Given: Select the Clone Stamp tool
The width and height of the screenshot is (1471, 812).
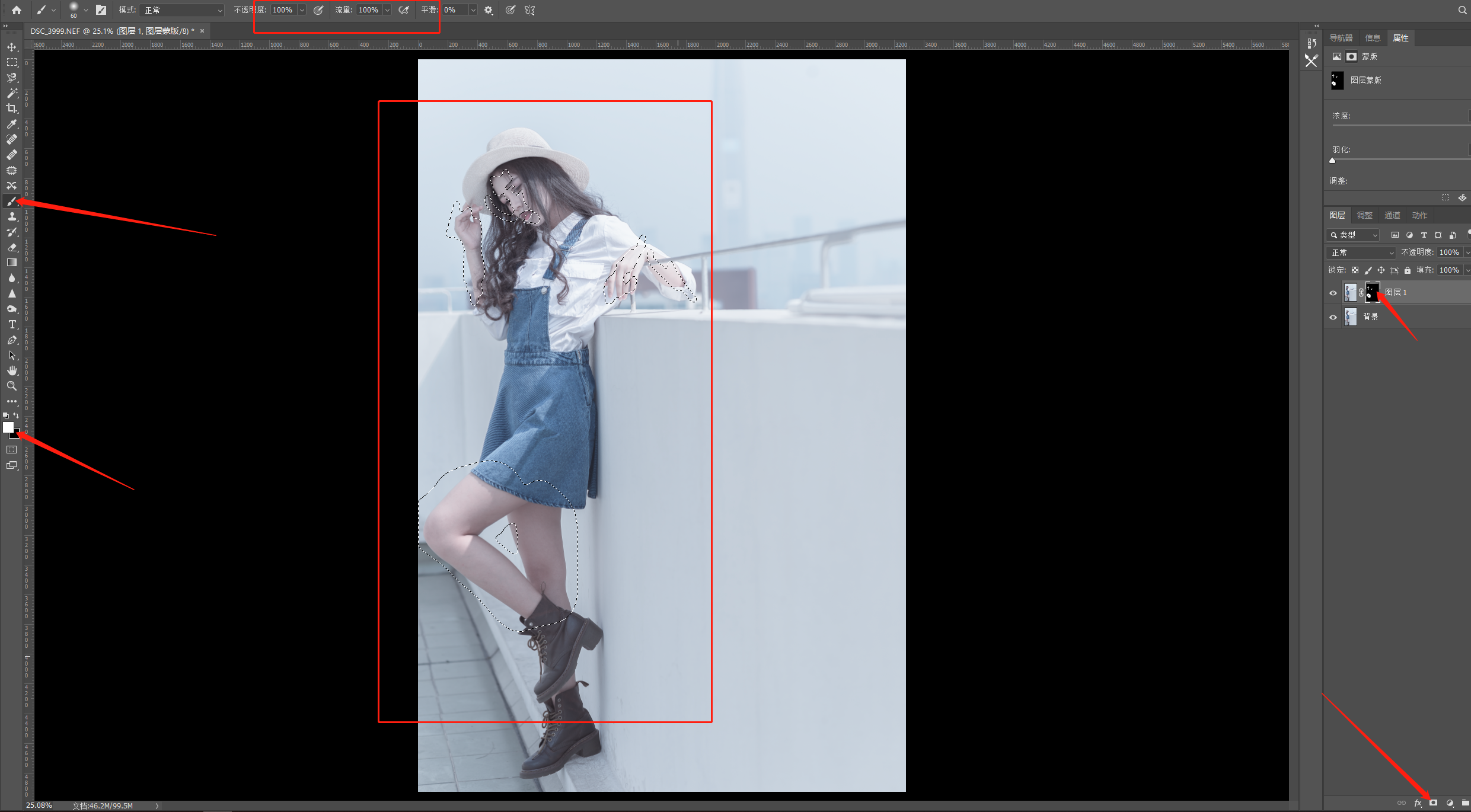Looking at the screenshot, I should point(11,216).
